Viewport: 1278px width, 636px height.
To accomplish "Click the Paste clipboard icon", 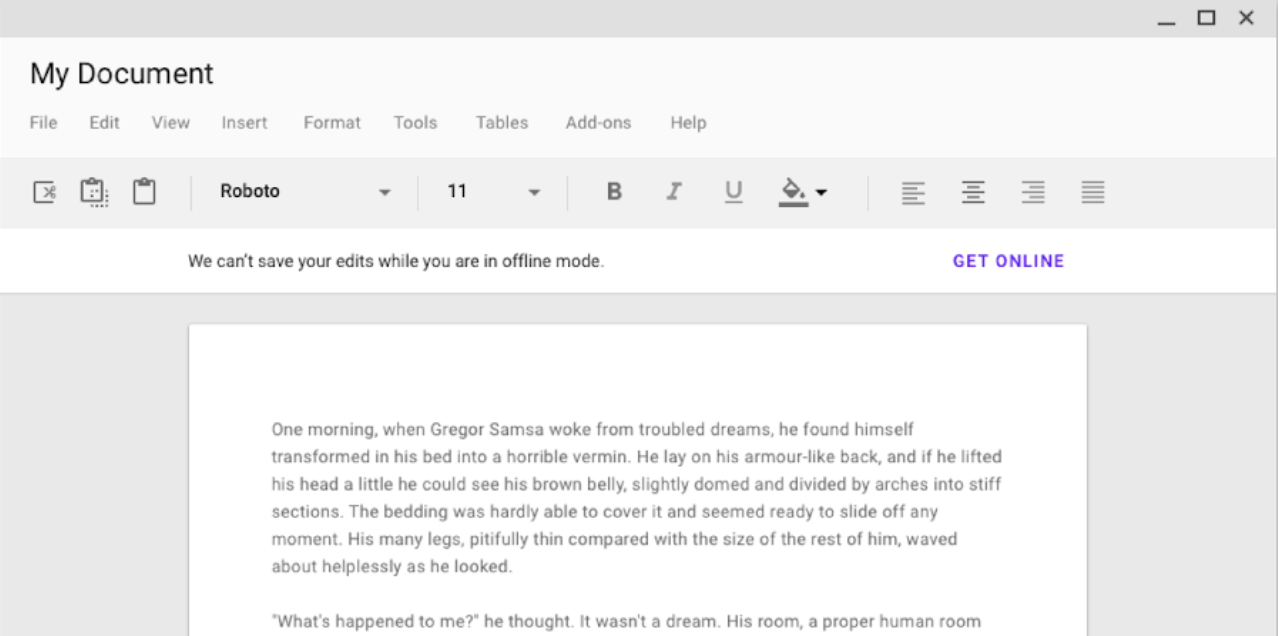I will point(144,191).
